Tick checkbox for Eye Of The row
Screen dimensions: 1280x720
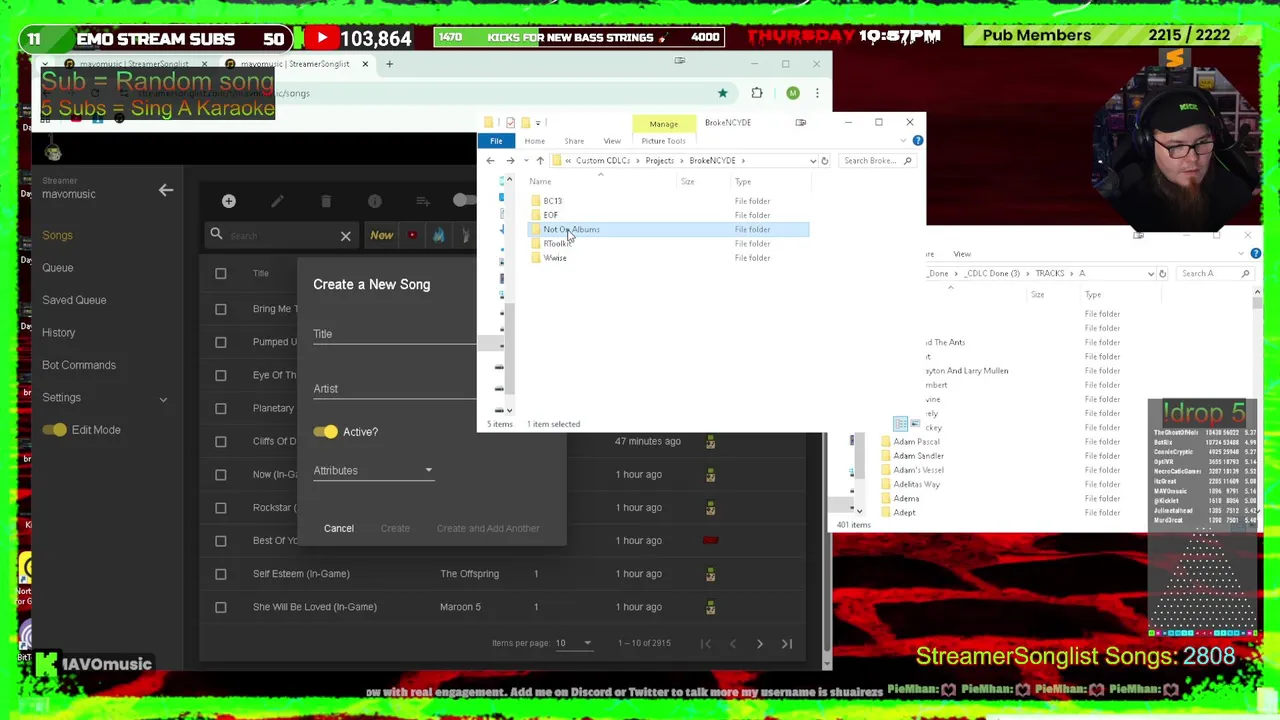coord(221,375)
